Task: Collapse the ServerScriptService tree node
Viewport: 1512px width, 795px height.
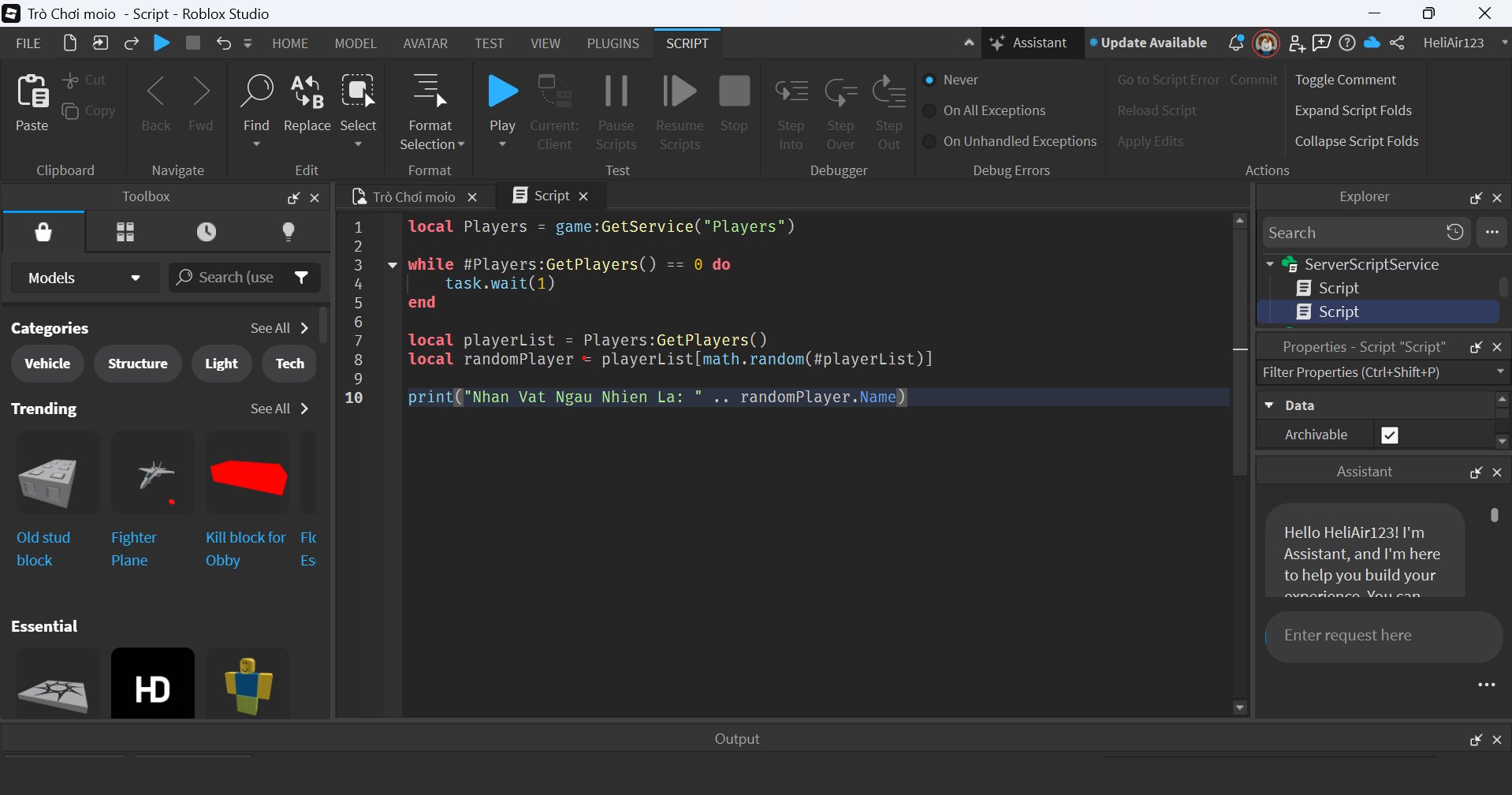Action: pyautogui.click(x=1270, y=264)
